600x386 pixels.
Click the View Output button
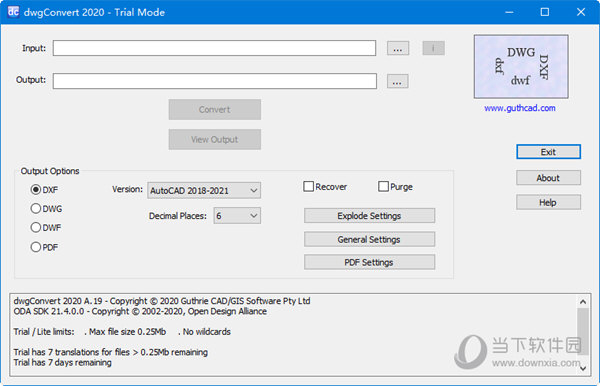tap(215, 139)
